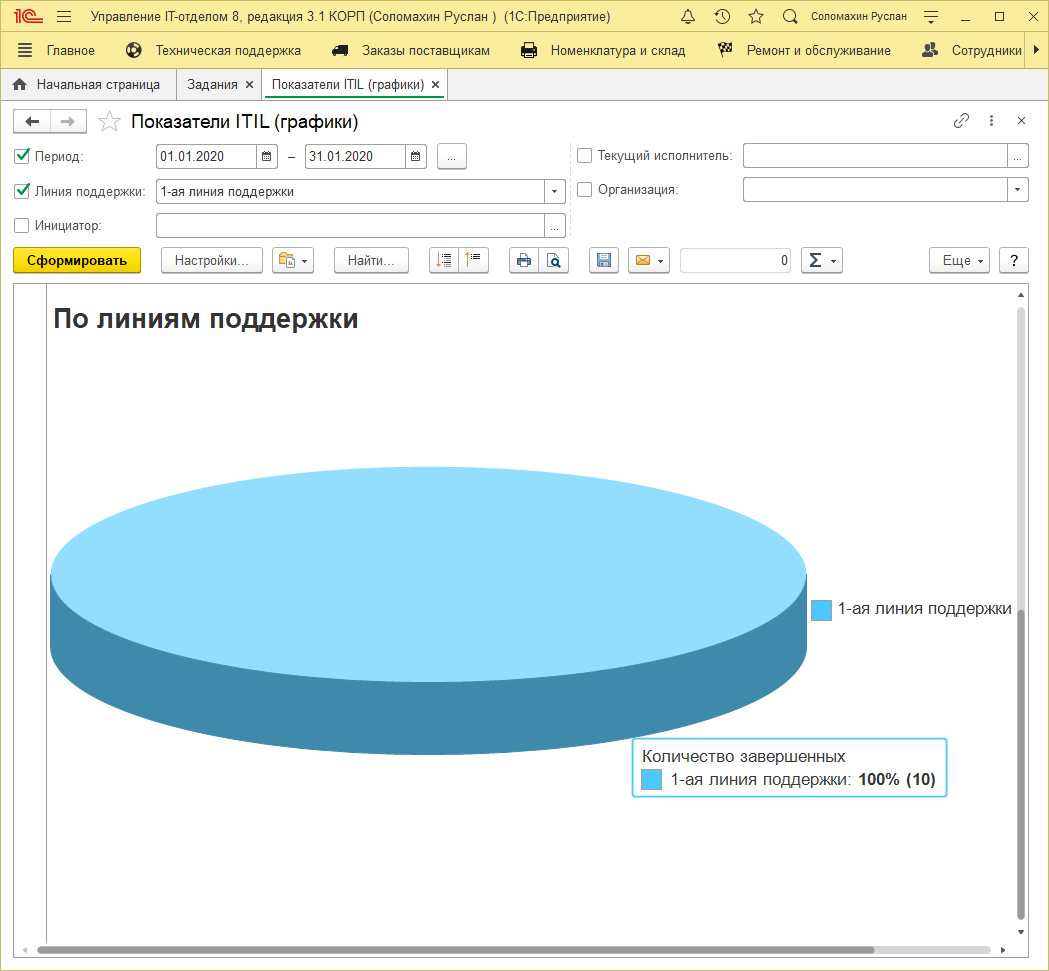Tick the Текущий исполнитель checkbox
This screenshot has width=1049, height=971.
[585, 156]
